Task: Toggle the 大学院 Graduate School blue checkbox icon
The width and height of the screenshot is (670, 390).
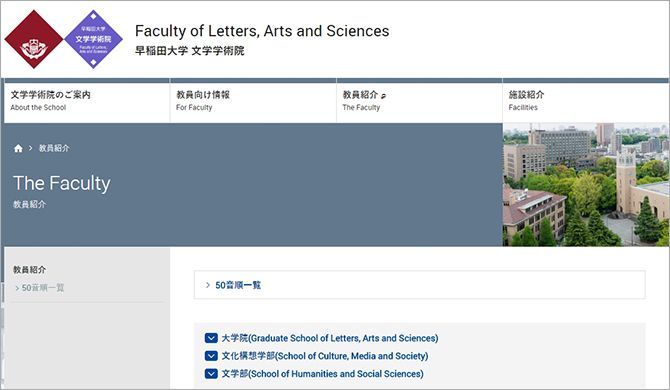Action: tap(211, 338)
